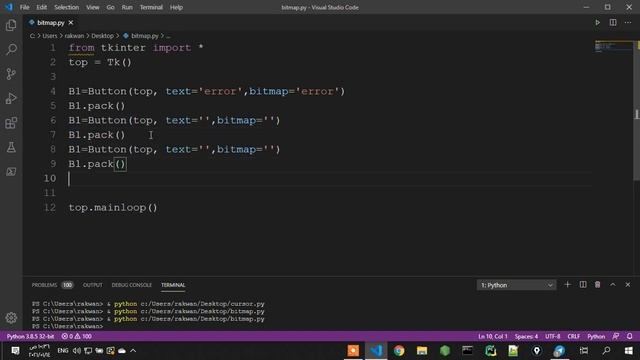Open the Go menu
Screen dimensions: 640x360
tap(110, 7)
